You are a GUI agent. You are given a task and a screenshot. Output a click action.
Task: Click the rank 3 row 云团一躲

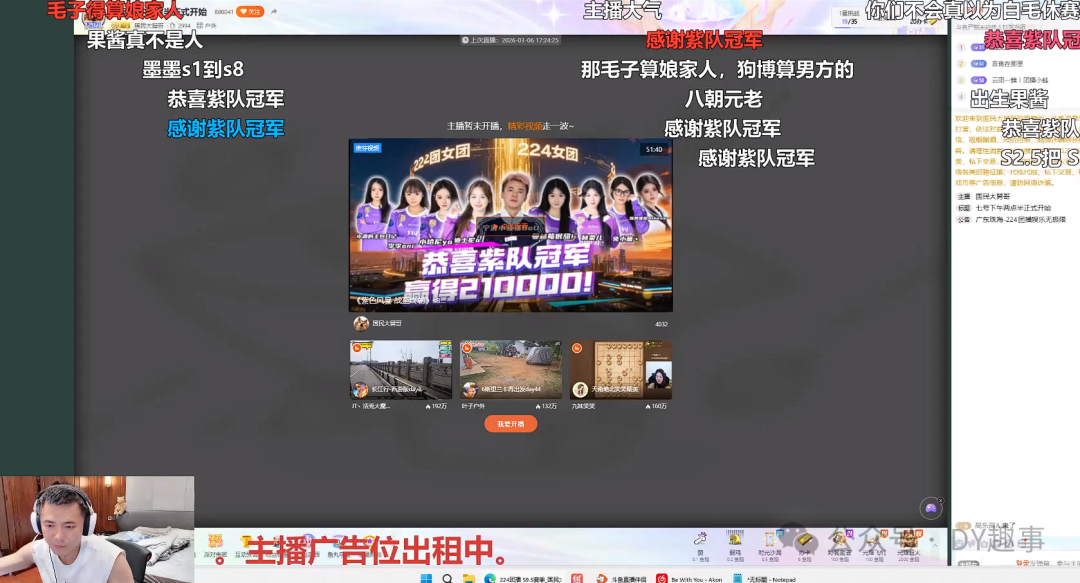click(x=1014, y=80)
